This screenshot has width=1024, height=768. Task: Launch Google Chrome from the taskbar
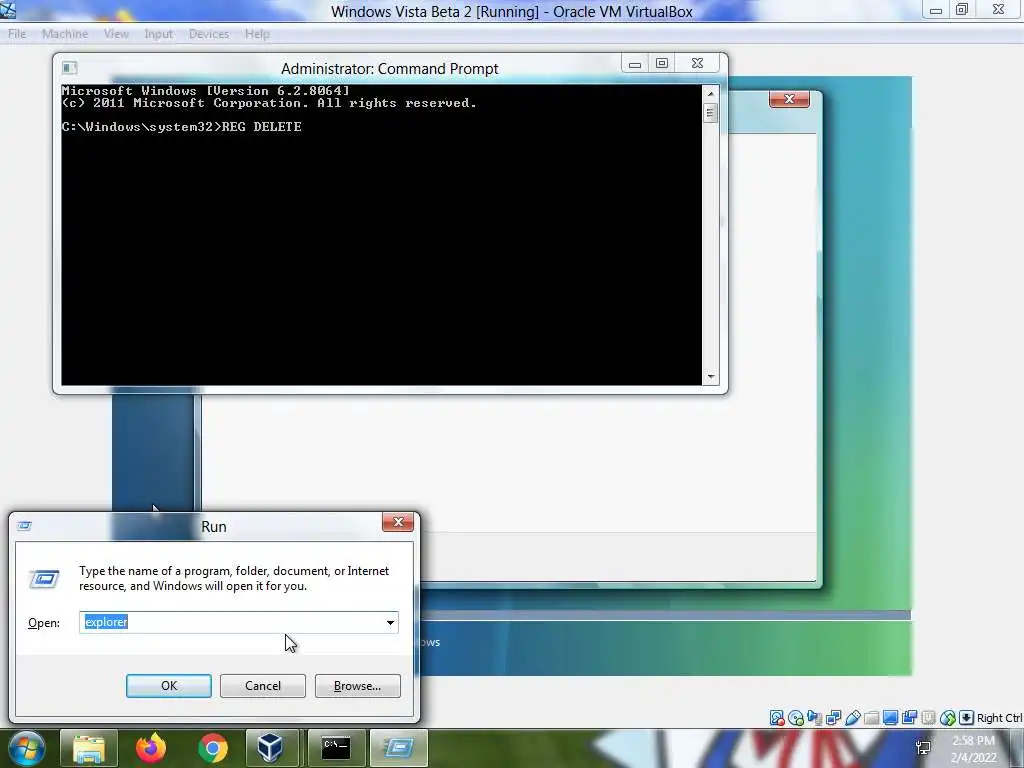coord(213,748)
